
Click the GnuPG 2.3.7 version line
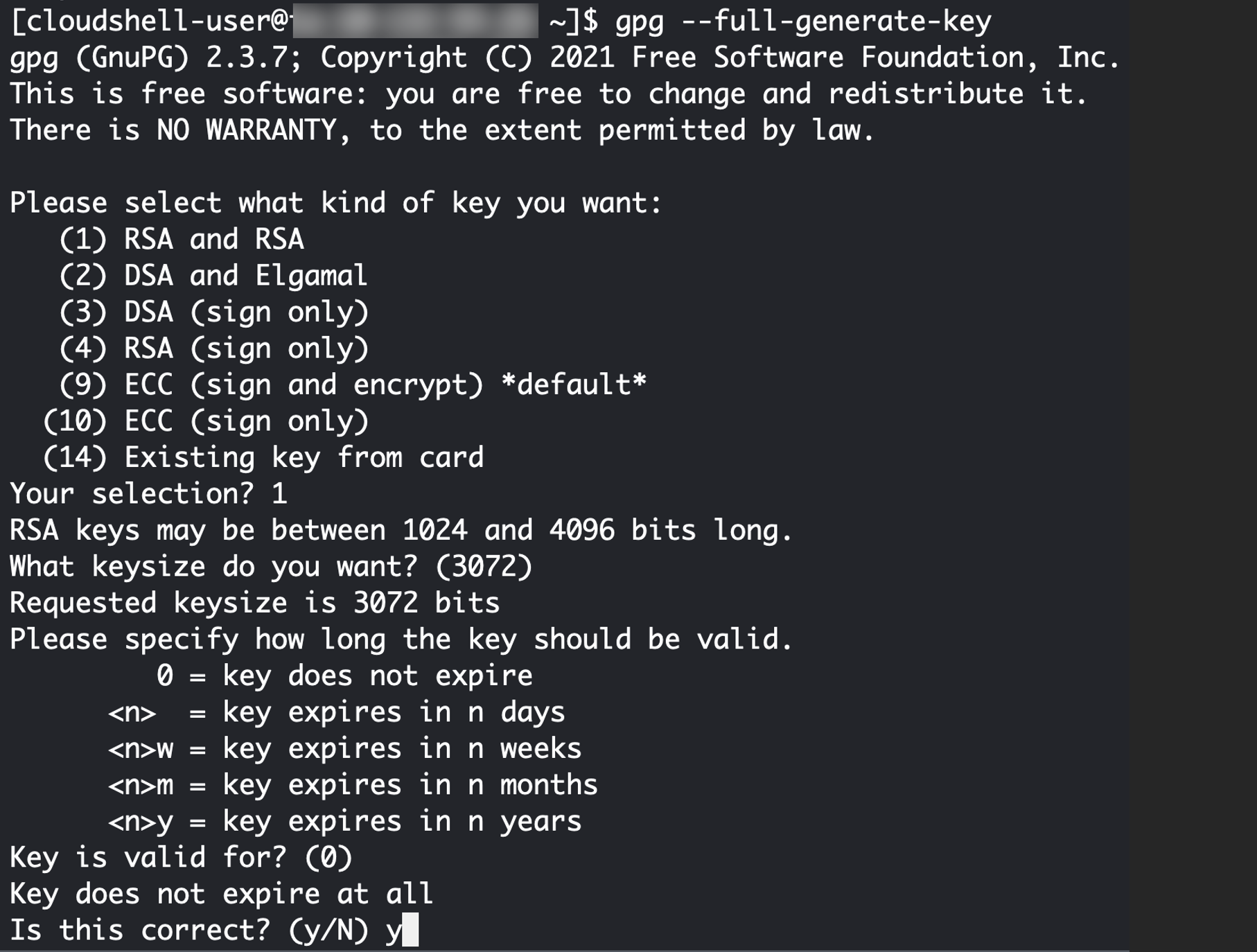tap(564, 58)
